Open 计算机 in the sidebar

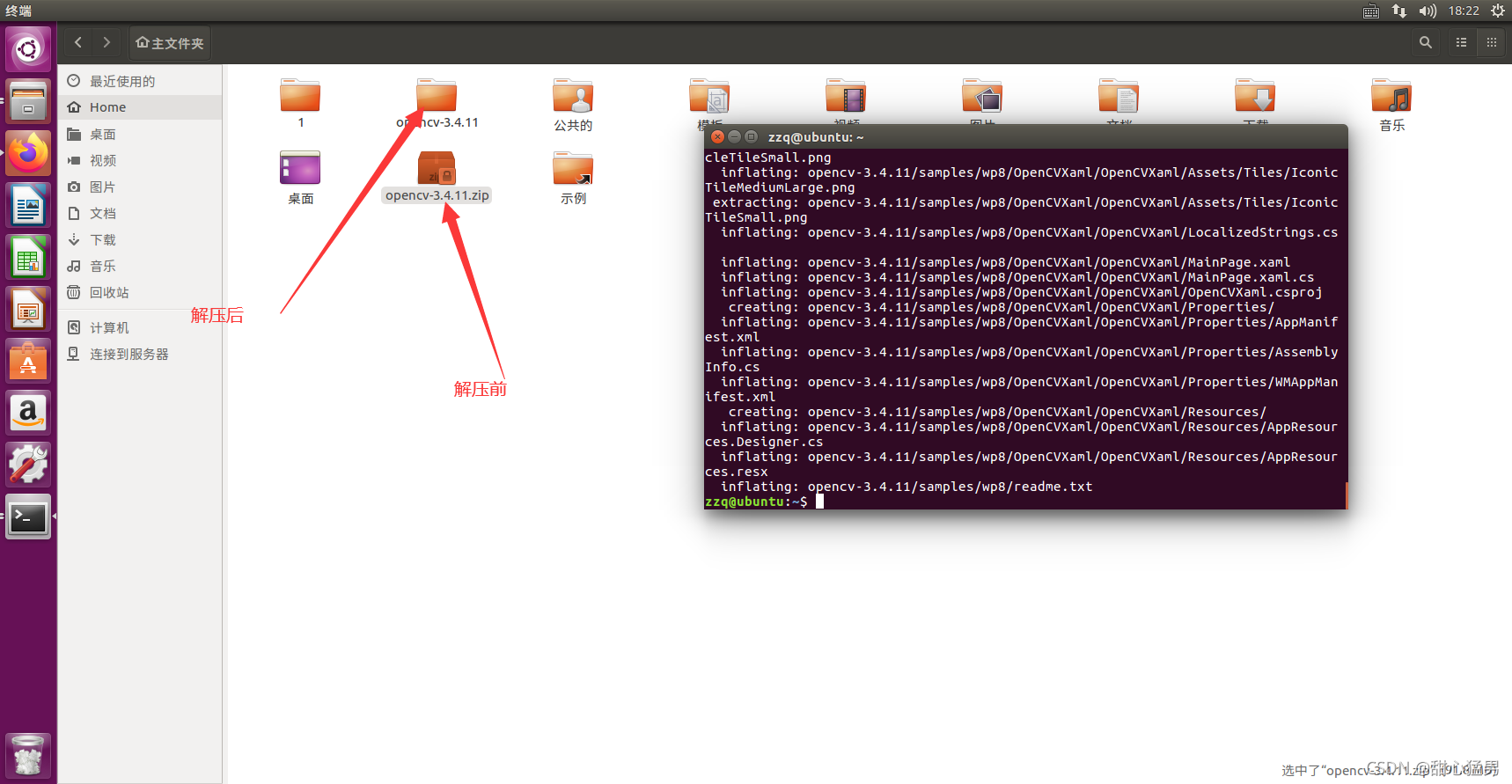140,327
